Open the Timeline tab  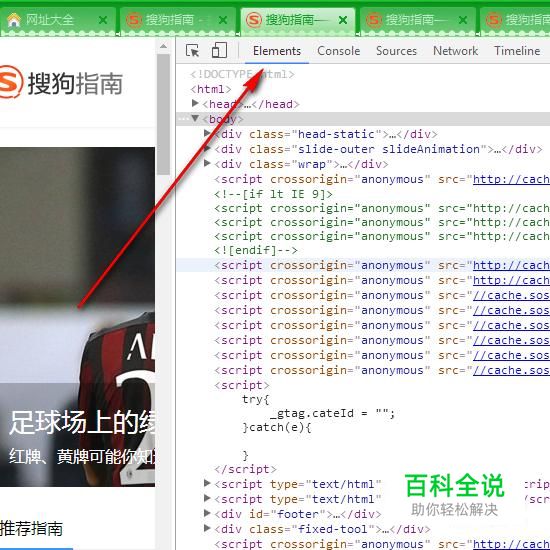coord(517,51)
